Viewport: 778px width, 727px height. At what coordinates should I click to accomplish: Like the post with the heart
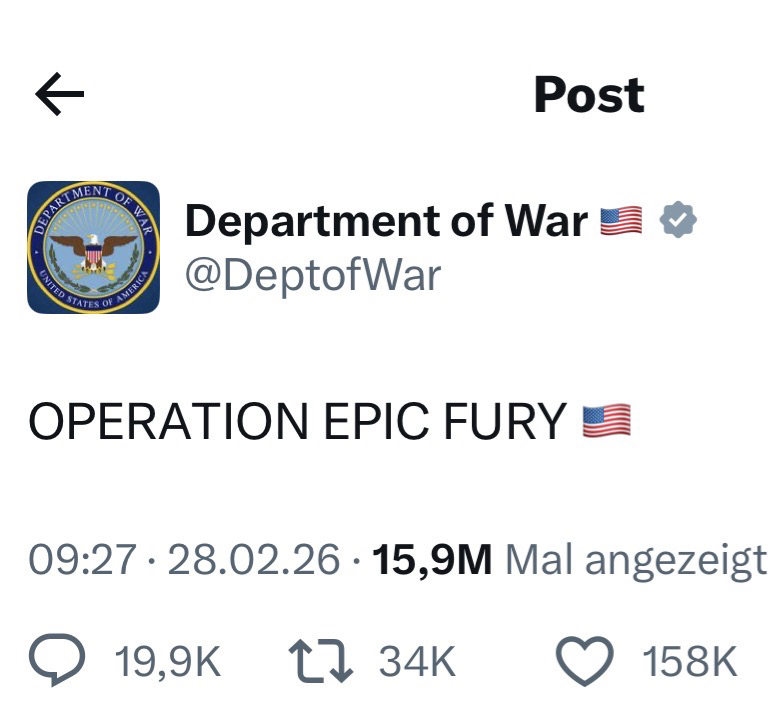[x=585, y=661]
